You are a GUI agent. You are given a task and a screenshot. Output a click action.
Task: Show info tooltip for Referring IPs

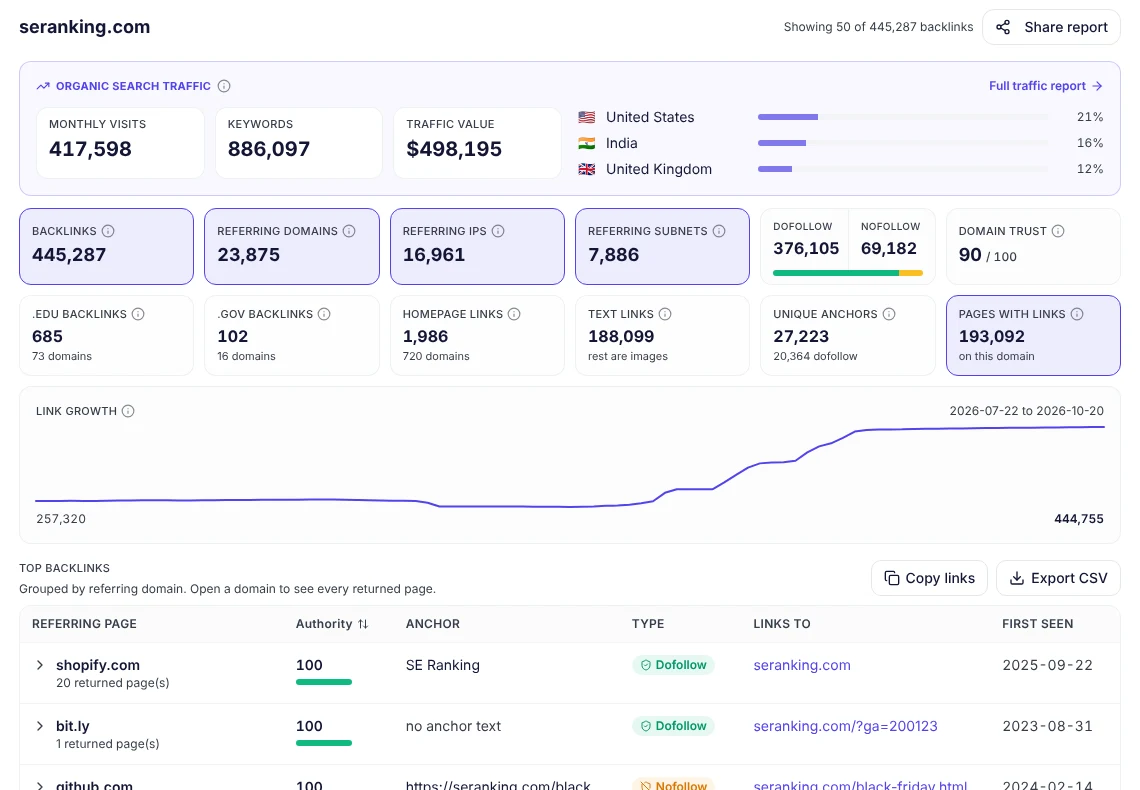(x=498, y=231)
